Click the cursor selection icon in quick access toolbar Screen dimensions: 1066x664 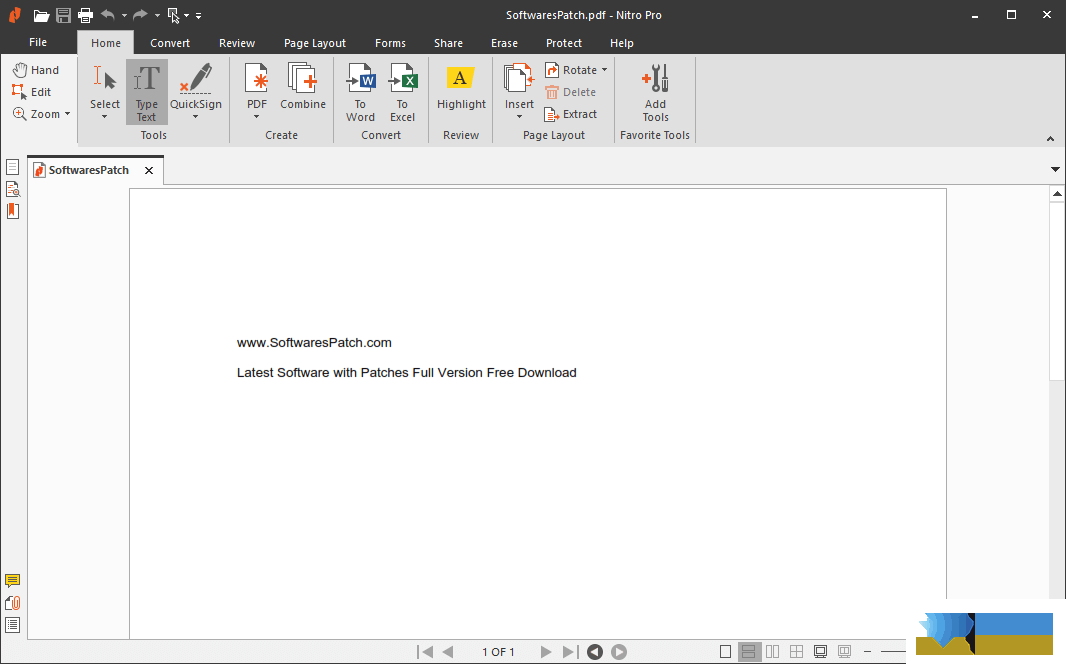click(173, 15)
